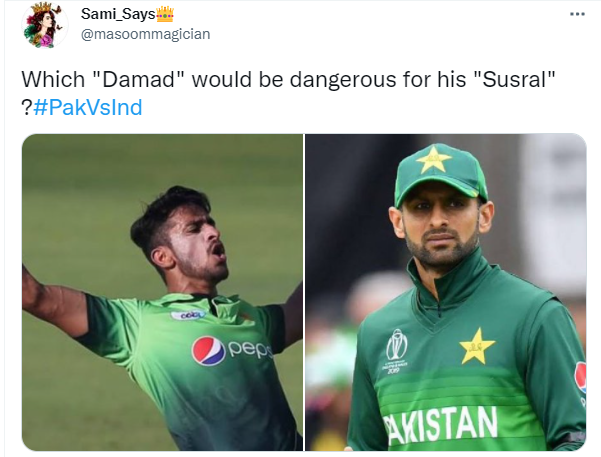
Task: Open the left photo of celebrating bowler
Action: (162, 292)
